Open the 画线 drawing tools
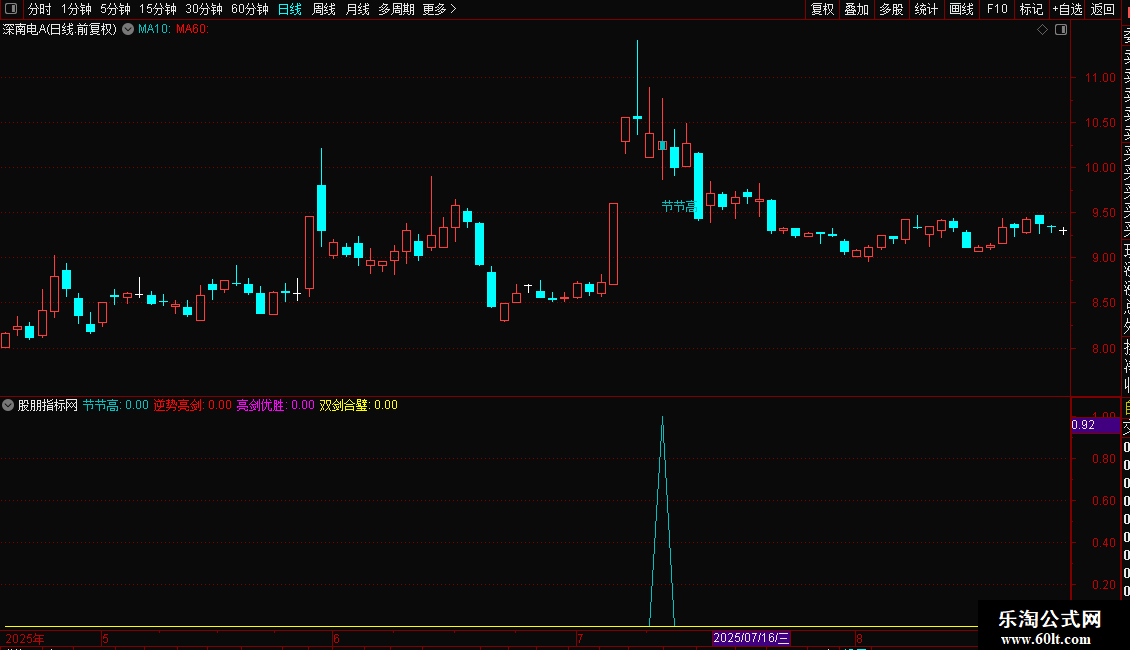Image resolution: width=1130 pixels, height=650 pixels. coord(961,9)
